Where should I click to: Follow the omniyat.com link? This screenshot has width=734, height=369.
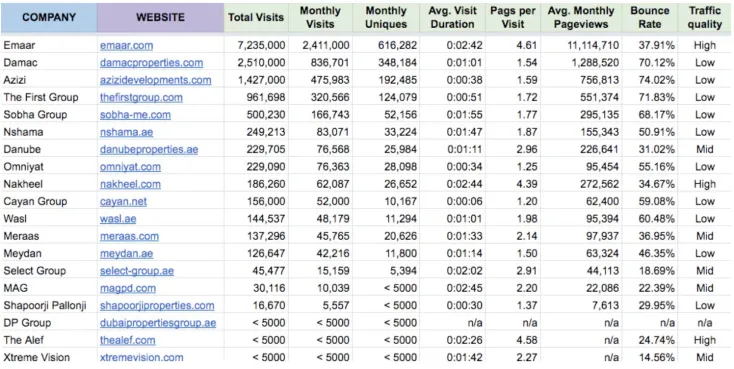pos(130,167)
